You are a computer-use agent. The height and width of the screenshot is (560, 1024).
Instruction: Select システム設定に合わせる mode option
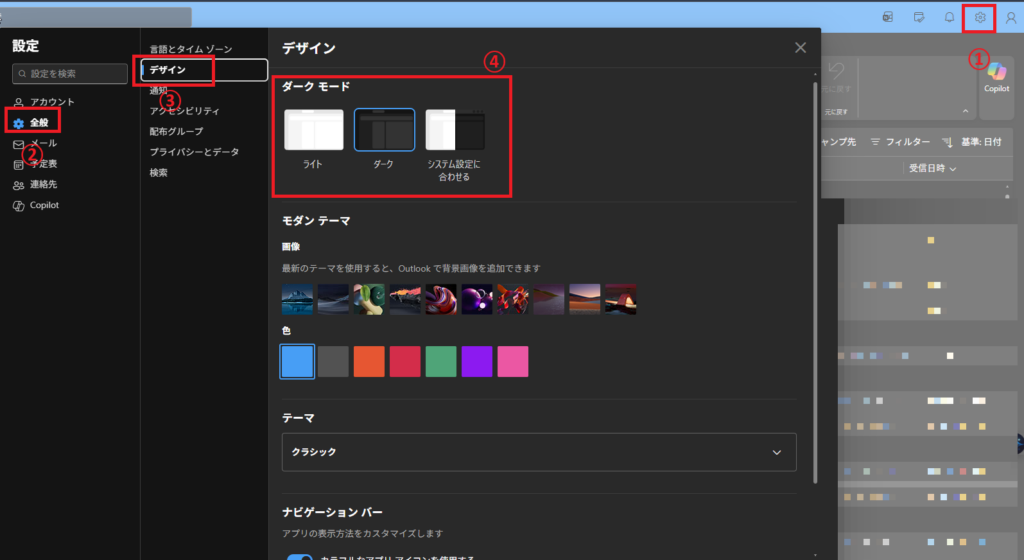(x=455, y=140)
